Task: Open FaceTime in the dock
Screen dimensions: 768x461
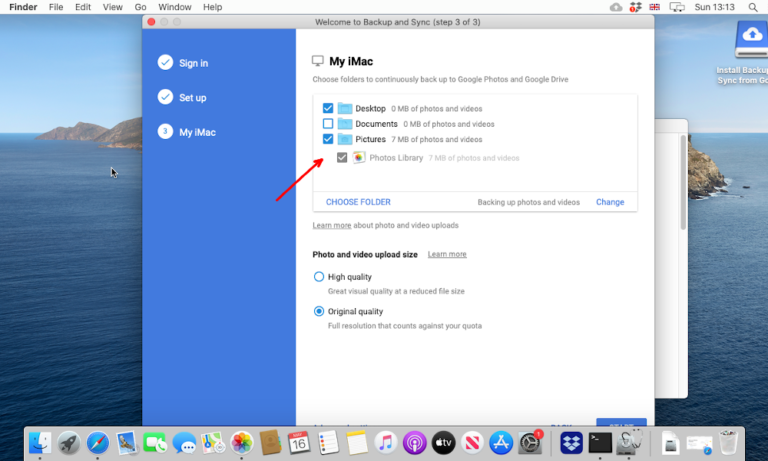Action: tap(155, 443)
